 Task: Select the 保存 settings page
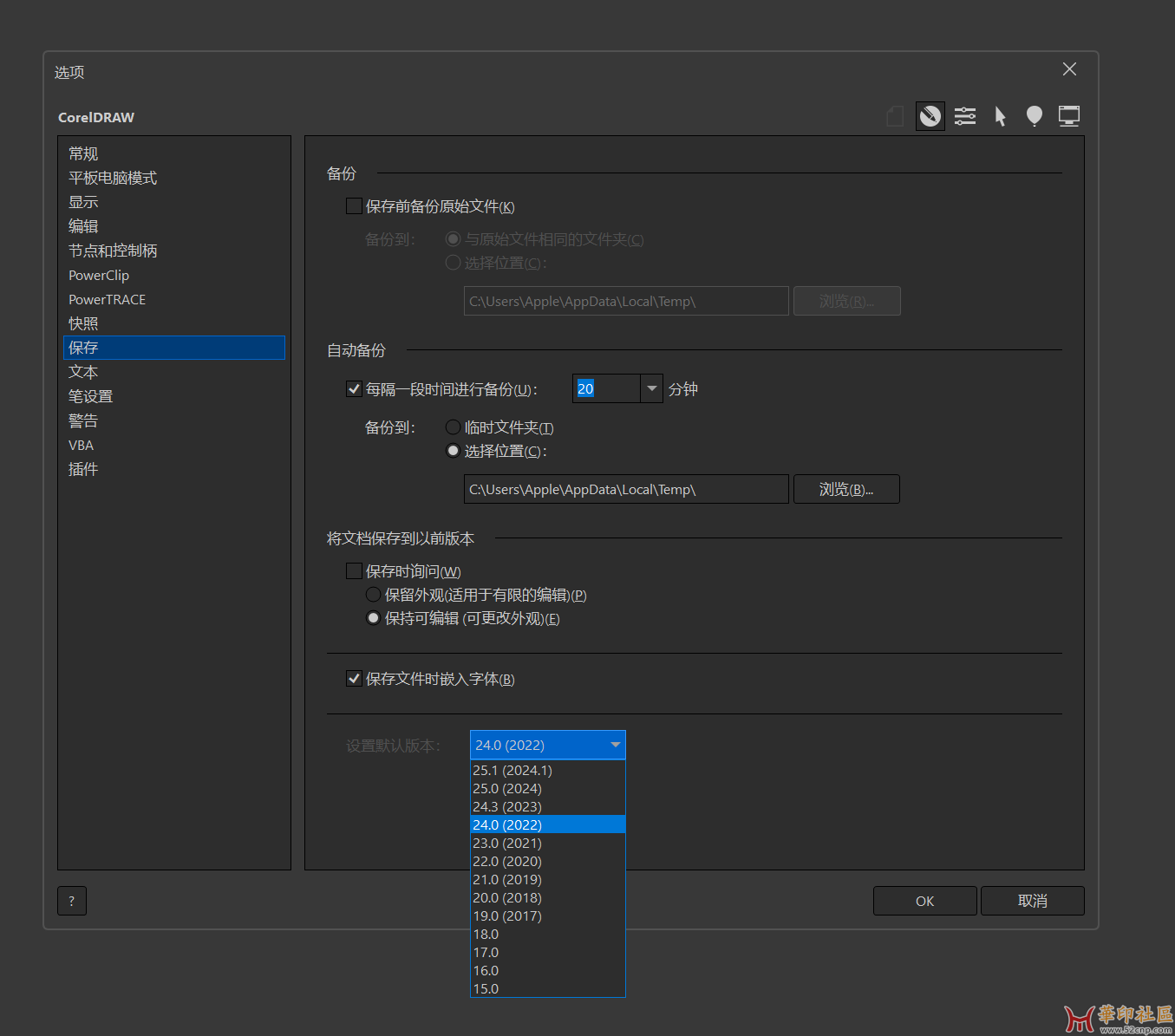pyautogui.click(x=174, y=348)
